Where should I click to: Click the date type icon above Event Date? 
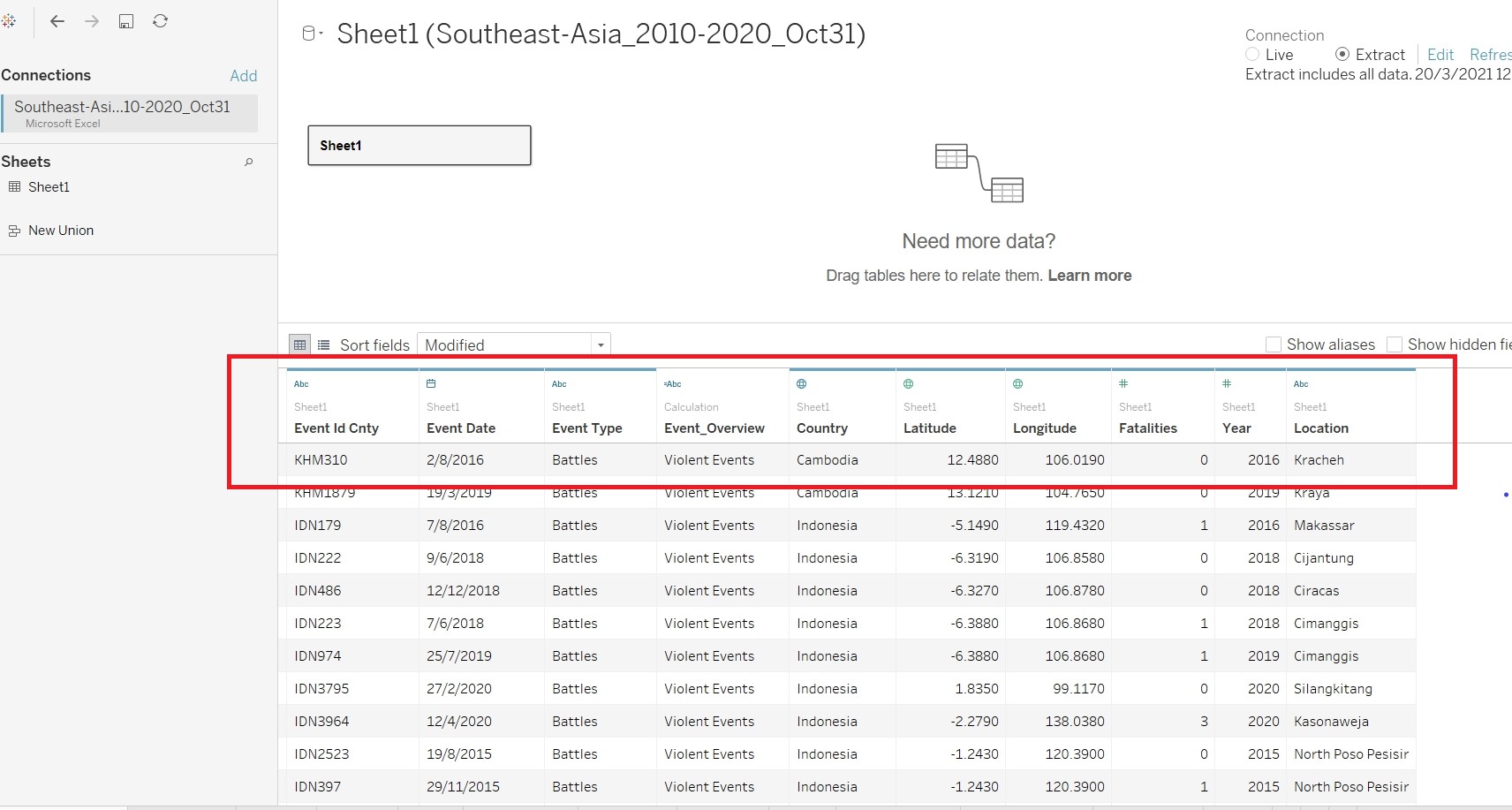(x=431, y=383)
